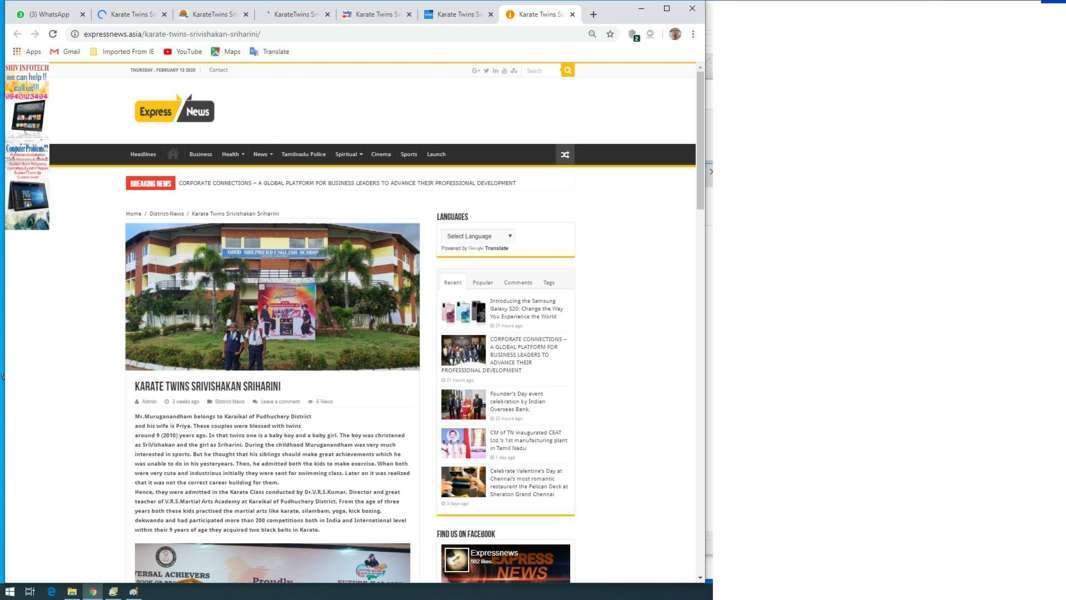This screenshot has width=1066, height=600.
Task: Expand the Health menu dropdown
Action: 232,154
